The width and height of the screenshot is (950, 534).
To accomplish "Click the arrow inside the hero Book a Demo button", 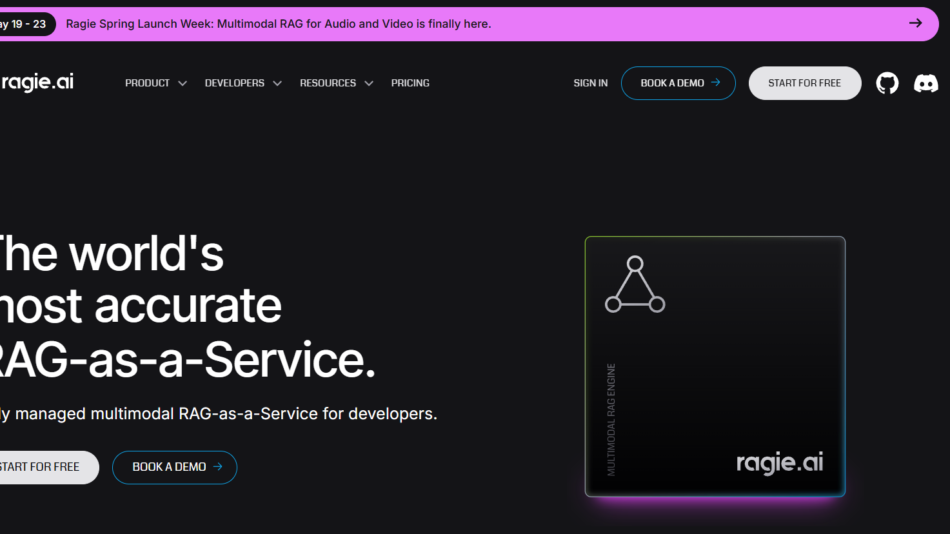I will point(218,467).
